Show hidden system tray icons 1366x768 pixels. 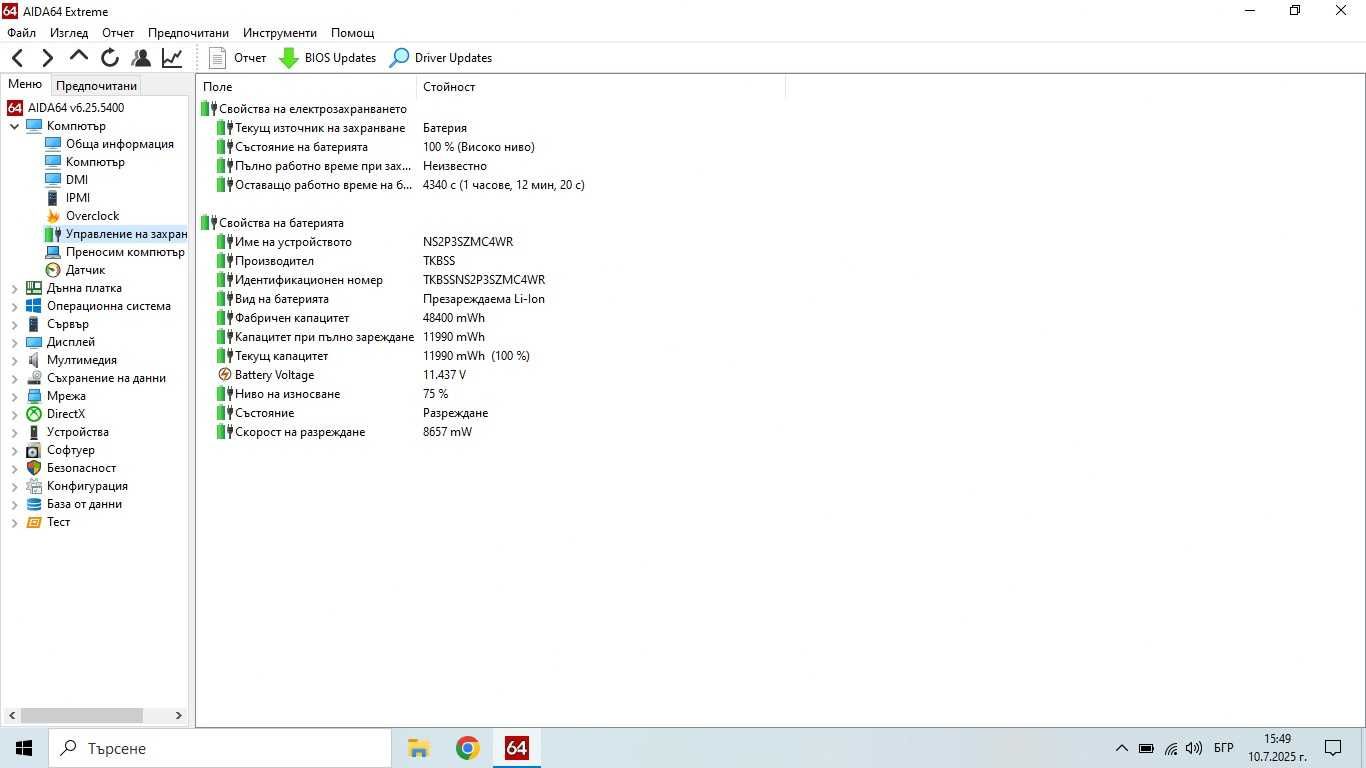[1122, 748]
